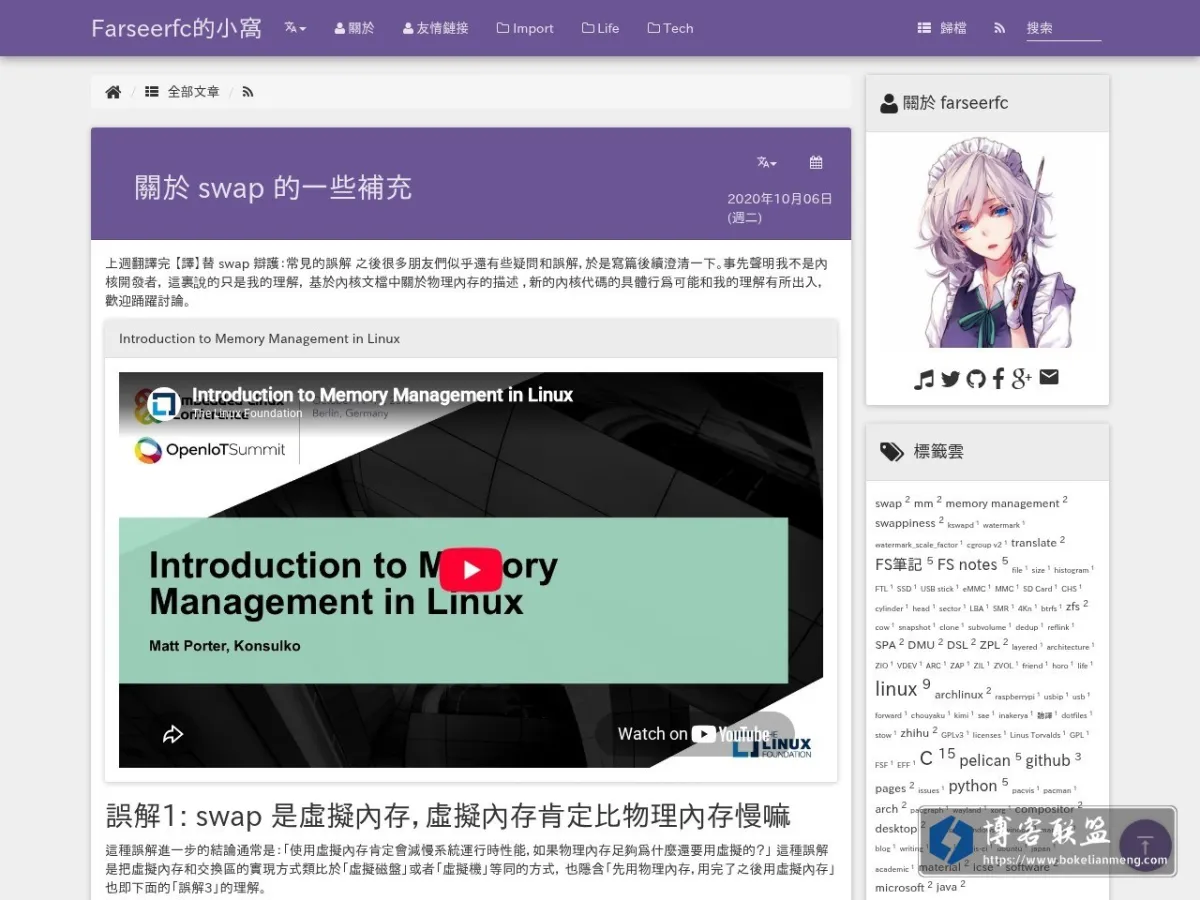The width and height of the screenshot is (1200, 900).
Task: Click Watch on YouTube button
Action: tap(694, 734)
